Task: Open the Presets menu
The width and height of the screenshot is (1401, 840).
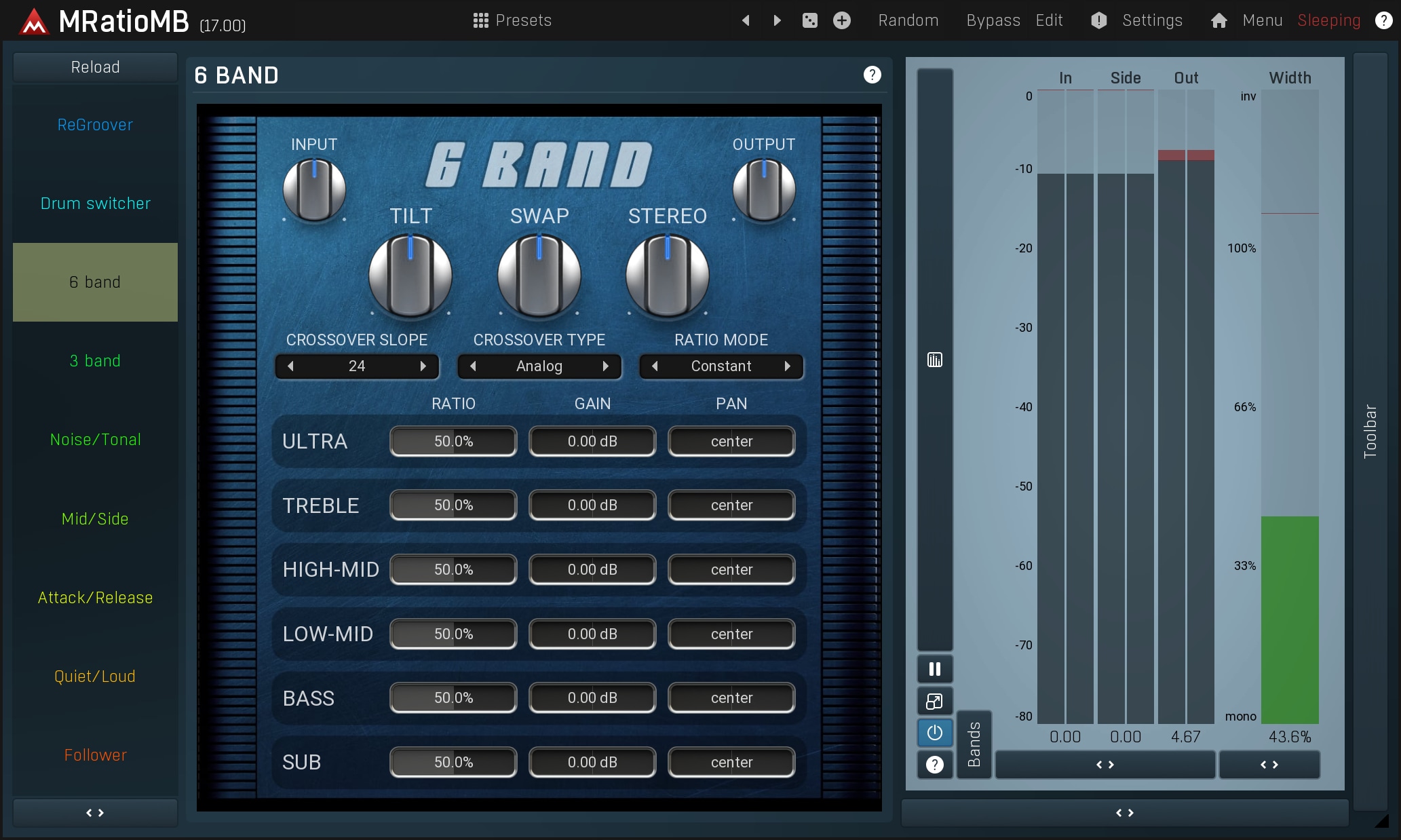Action: pyautogui.click(x=512, y=20)
